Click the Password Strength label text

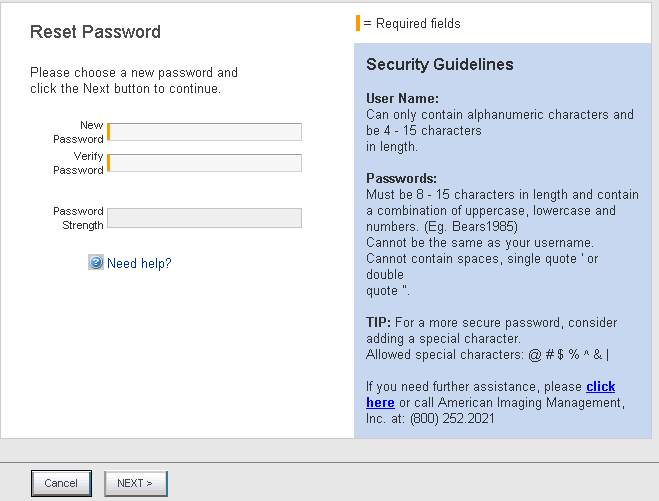tap(78, 218)
